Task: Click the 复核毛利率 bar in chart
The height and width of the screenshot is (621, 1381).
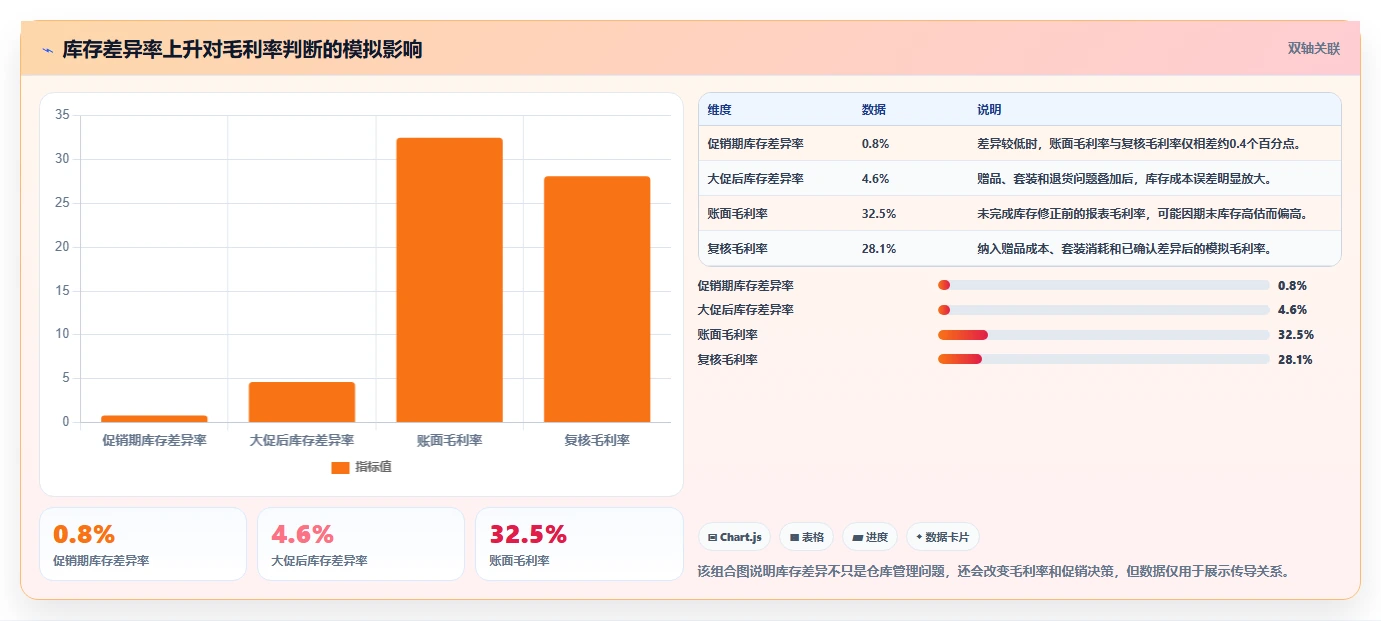Action: coord(597,299)
